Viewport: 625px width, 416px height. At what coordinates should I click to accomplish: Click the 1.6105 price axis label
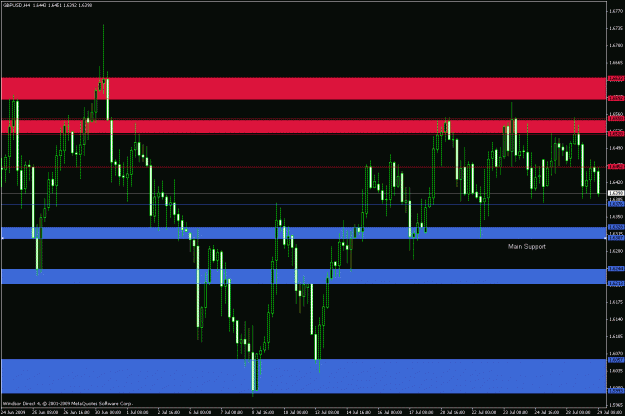click(x=616, y=336)
